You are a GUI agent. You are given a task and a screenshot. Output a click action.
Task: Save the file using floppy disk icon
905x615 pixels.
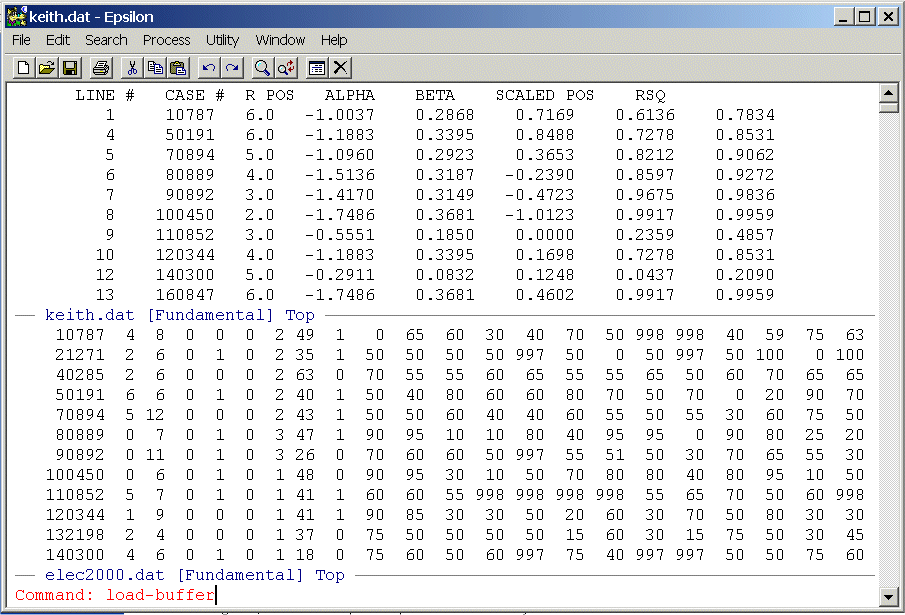click(70, 68)
